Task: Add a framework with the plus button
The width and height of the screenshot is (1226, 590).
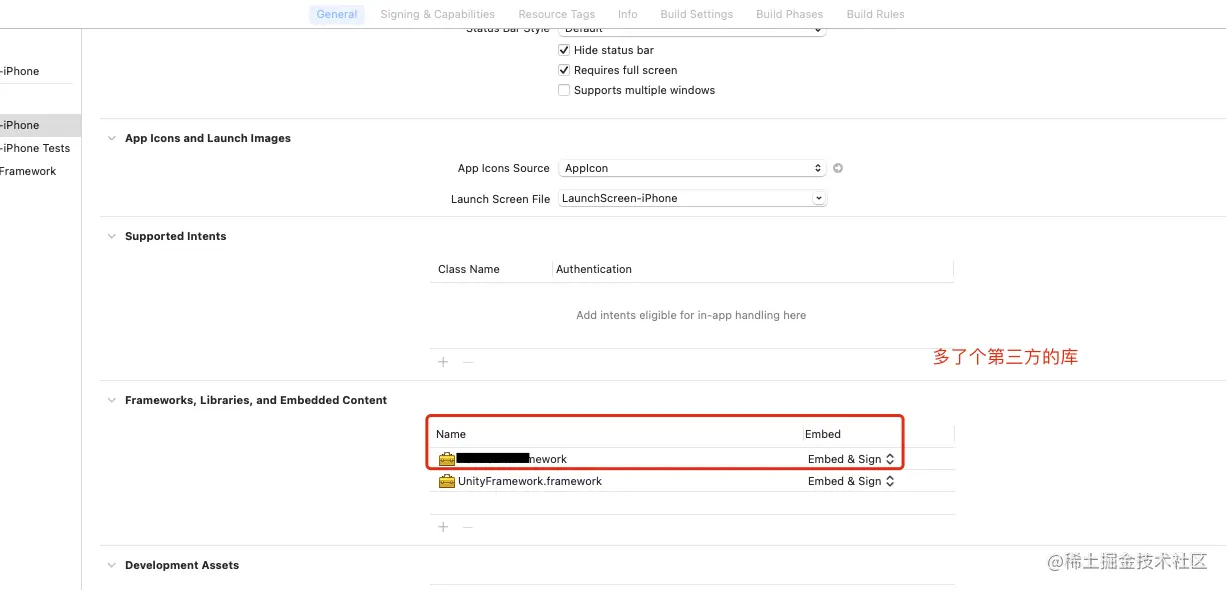Action: [x=443, y=527]
